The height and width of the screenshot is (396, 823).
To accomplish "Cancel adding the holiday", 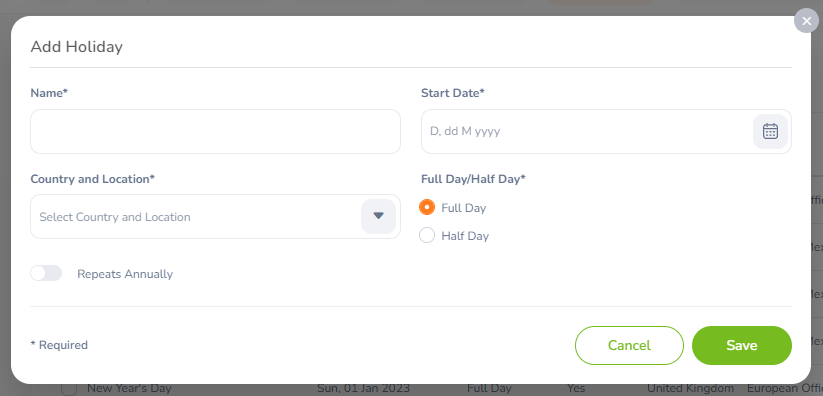I will pyautogui.click(x=629, y=345).
